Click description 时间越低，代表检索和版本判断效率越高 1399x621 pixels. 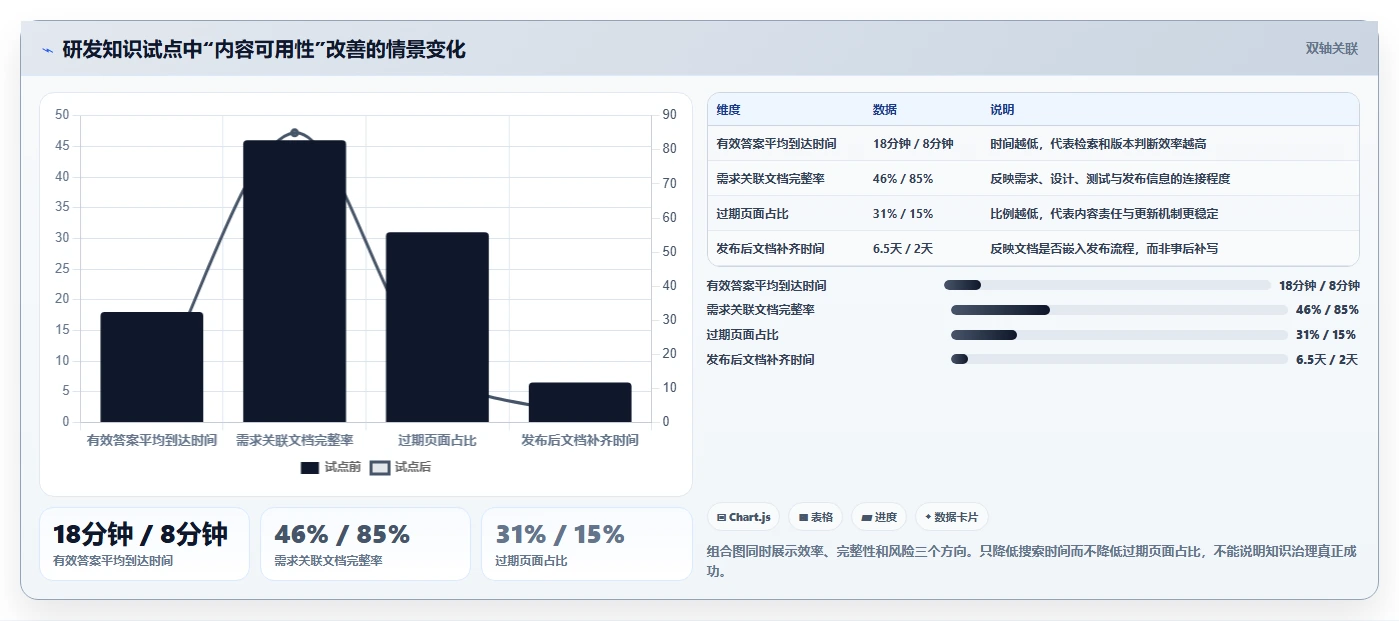point(1098,144)
